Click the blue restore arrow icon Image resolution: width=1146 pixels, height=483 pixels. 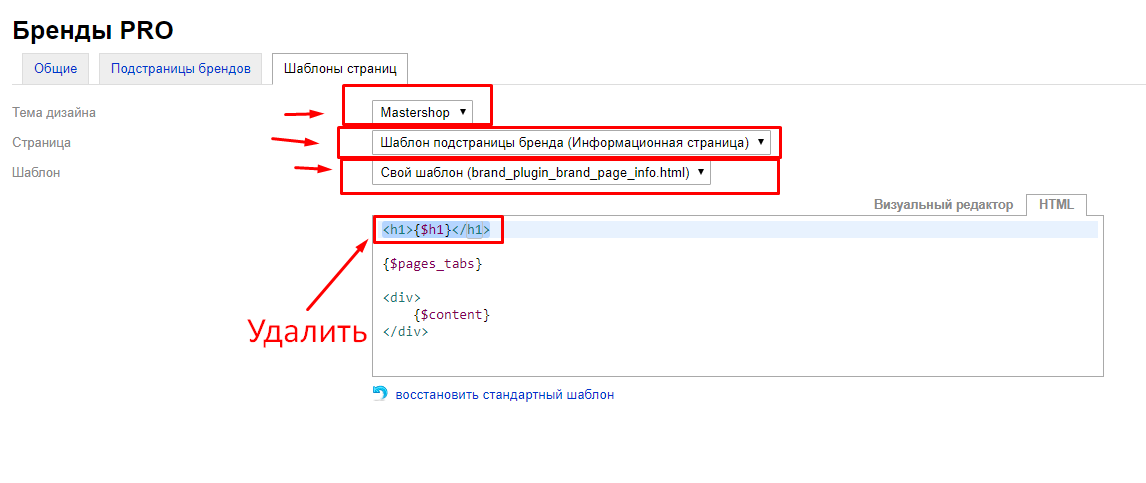pos(379,394)
